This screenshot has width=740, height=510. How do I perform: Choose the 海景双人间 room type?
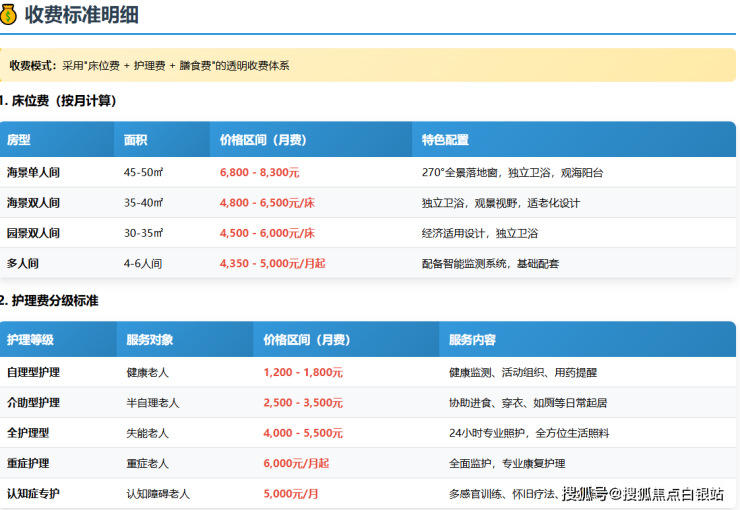point(33,203)
